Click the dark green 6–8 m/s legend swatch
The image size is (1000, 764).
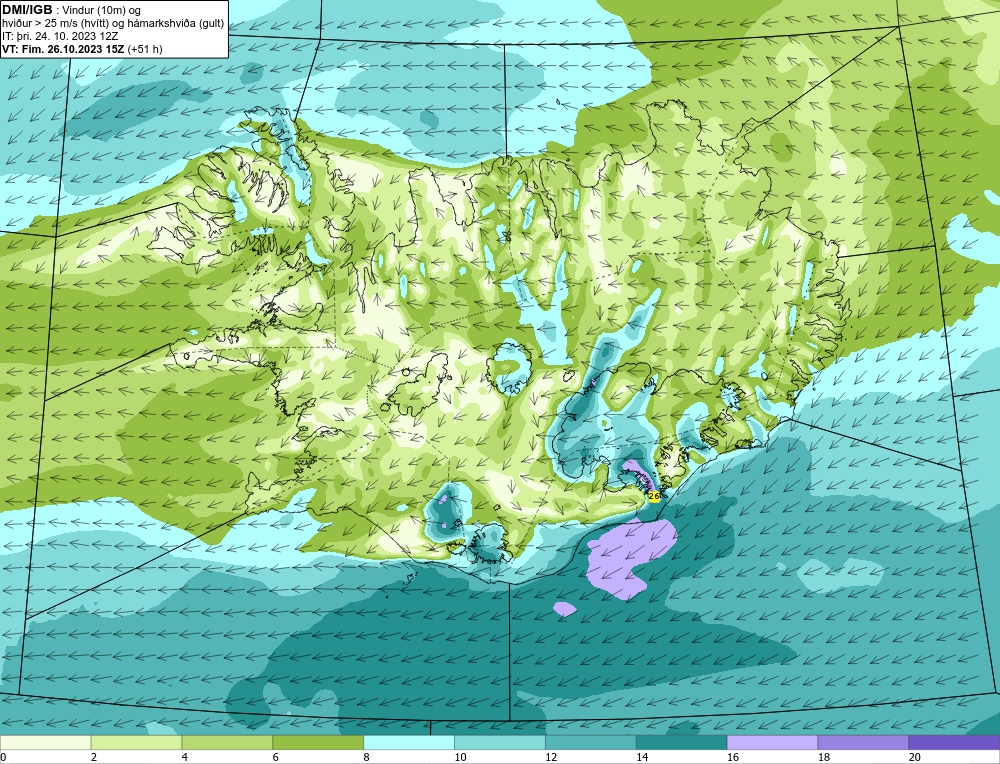tap(318, 742)
